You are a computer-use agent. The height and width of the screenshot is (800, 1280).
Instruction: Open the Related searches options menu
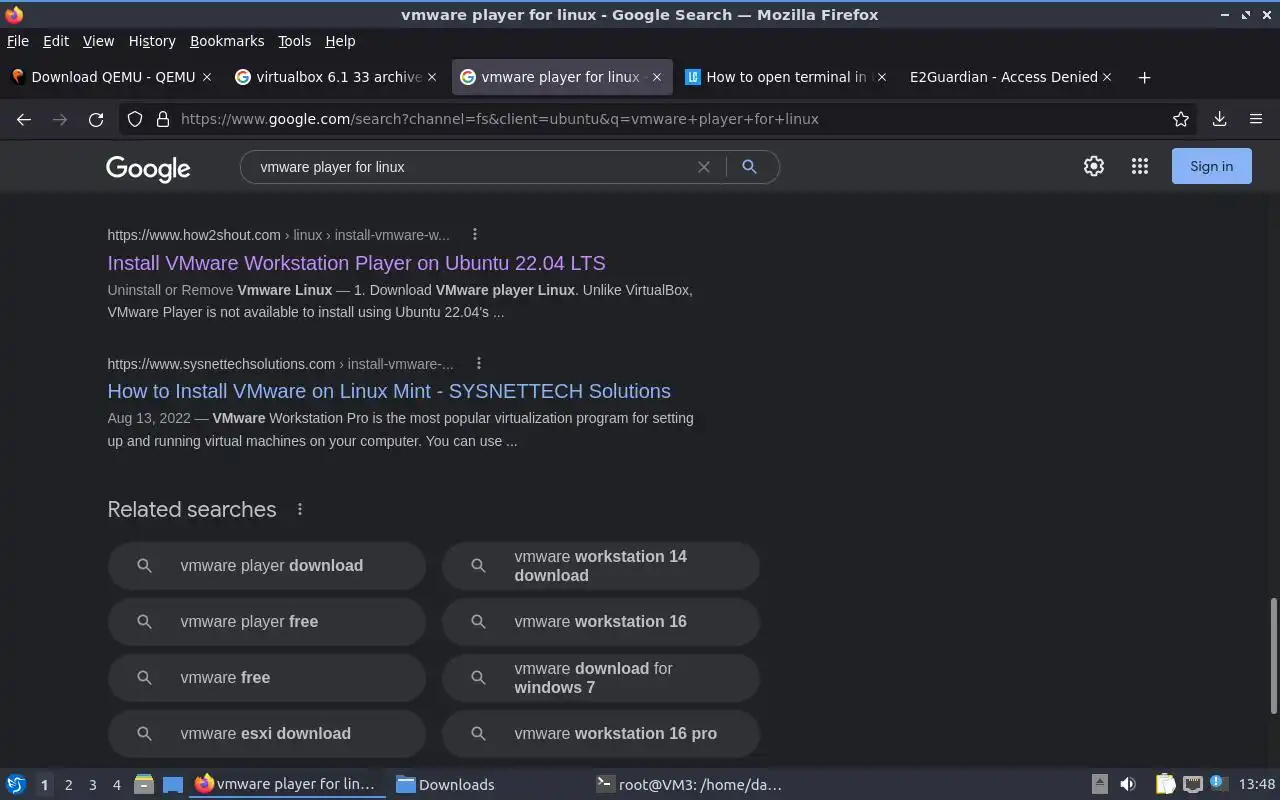click(300, 509)
